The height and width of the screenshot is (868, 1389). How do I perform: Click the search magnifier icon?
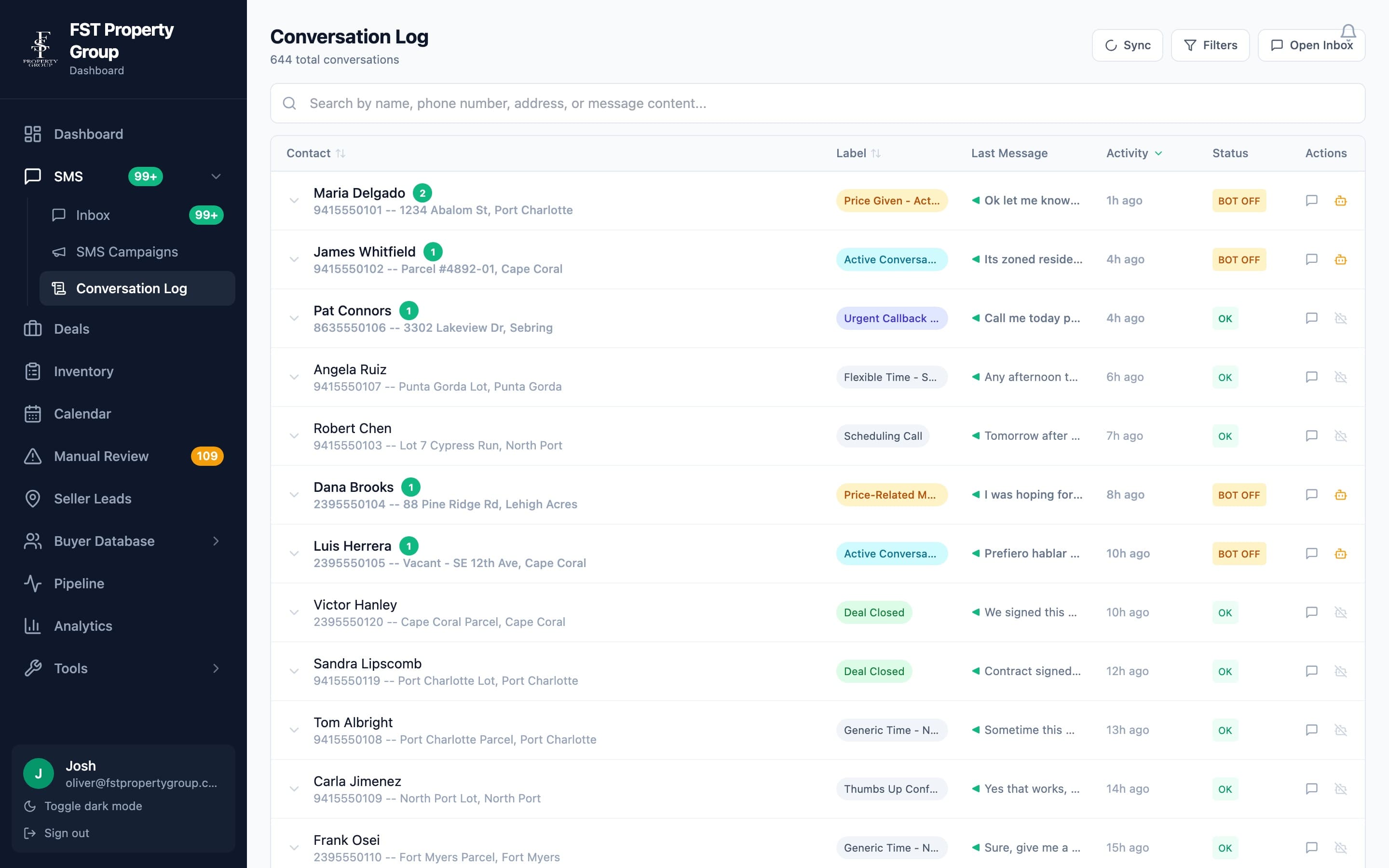[x=290, y=103]
